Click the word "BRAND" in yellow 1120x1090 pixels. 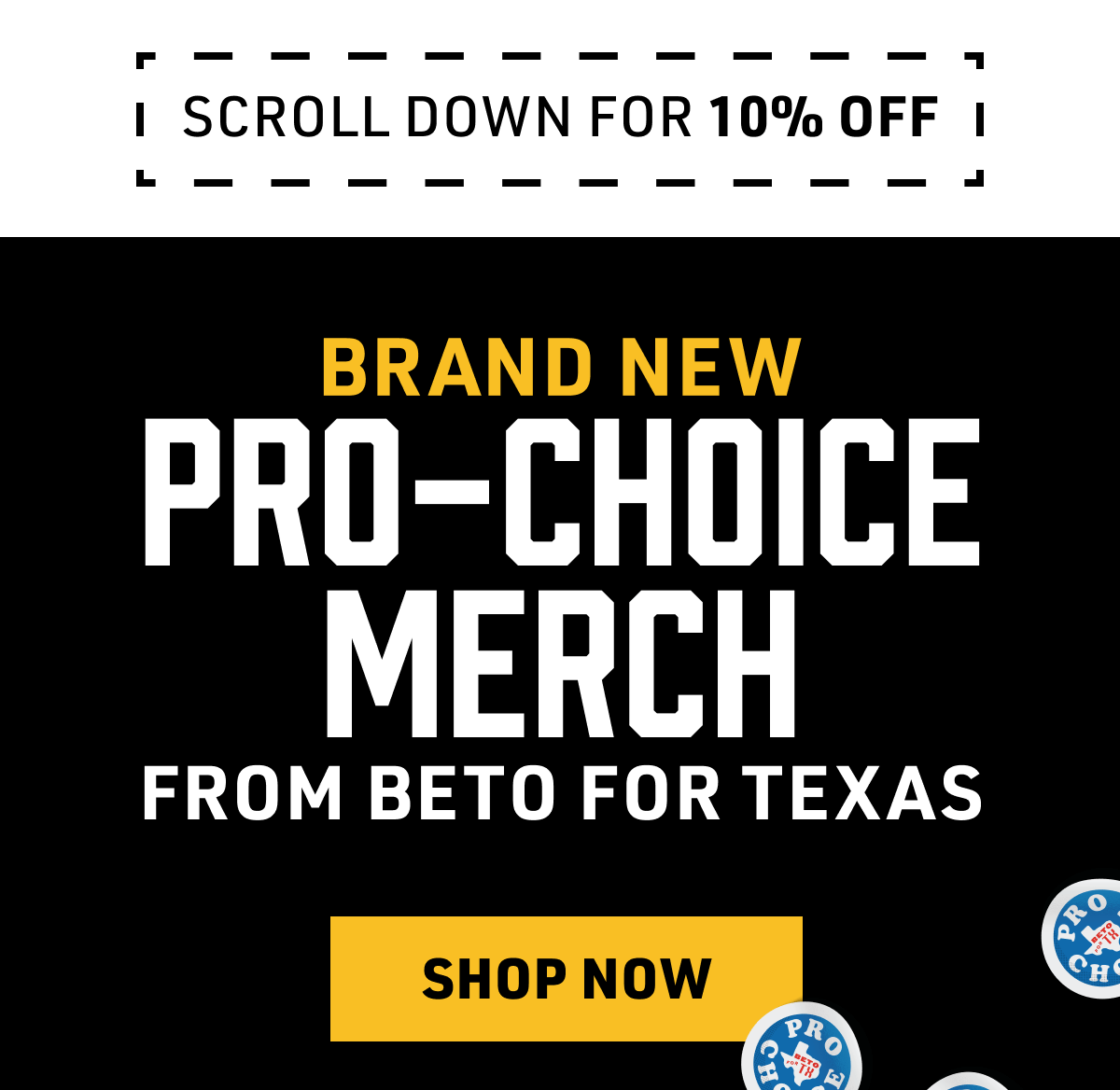click(x=457, y=367)
